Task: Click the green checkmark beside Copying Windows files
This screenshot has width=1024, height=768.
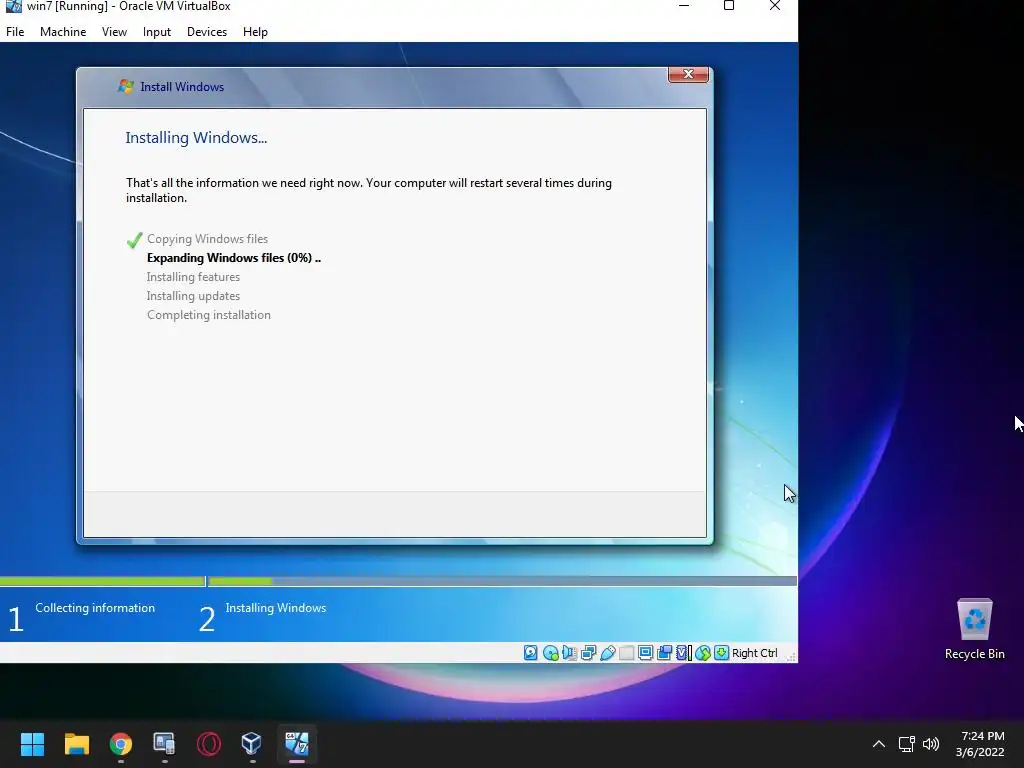Action: tap(135, 240)
